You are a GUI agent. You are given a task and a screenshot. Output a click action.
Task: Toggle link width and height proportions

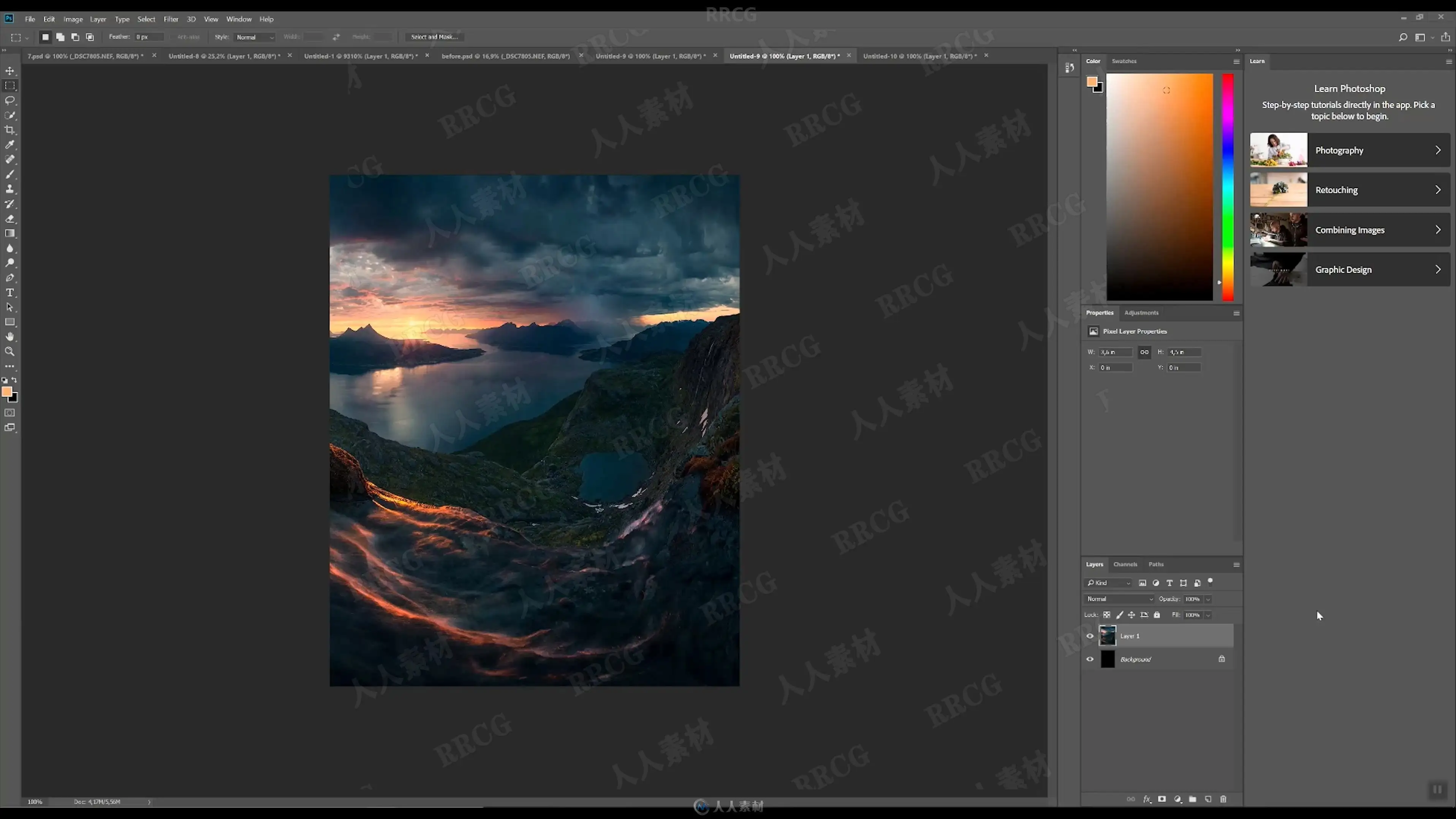pos(1144,352)
